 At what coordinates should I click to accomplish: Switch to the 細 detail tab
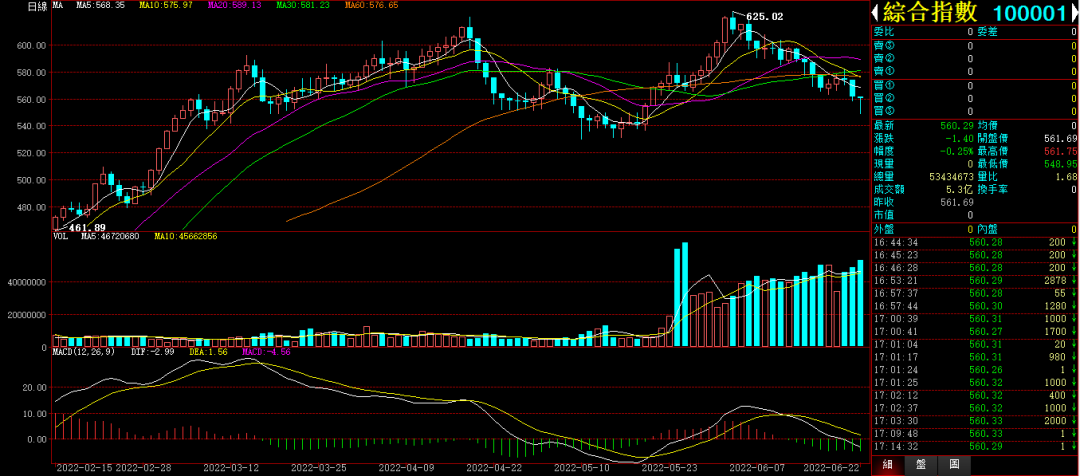889,464
